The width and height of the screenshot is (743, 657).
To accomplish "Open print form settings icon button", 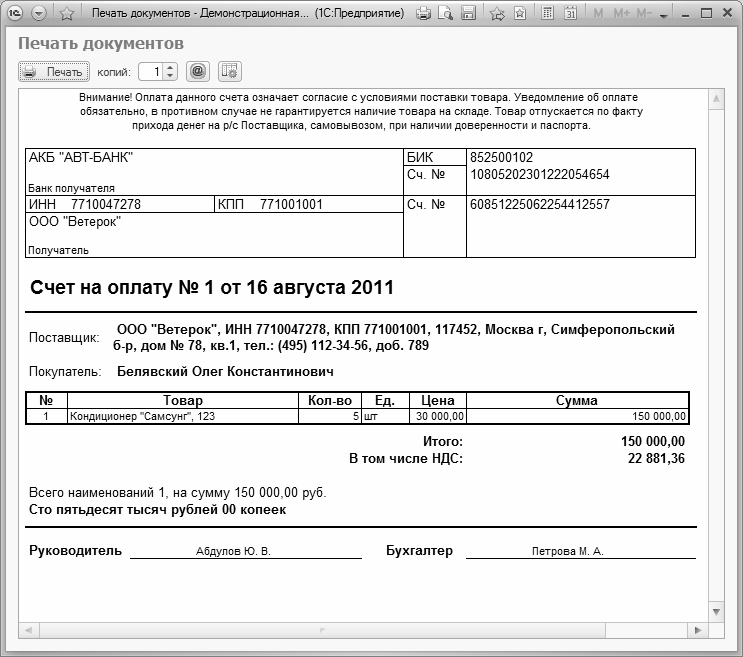I will [x=230, y=72].
